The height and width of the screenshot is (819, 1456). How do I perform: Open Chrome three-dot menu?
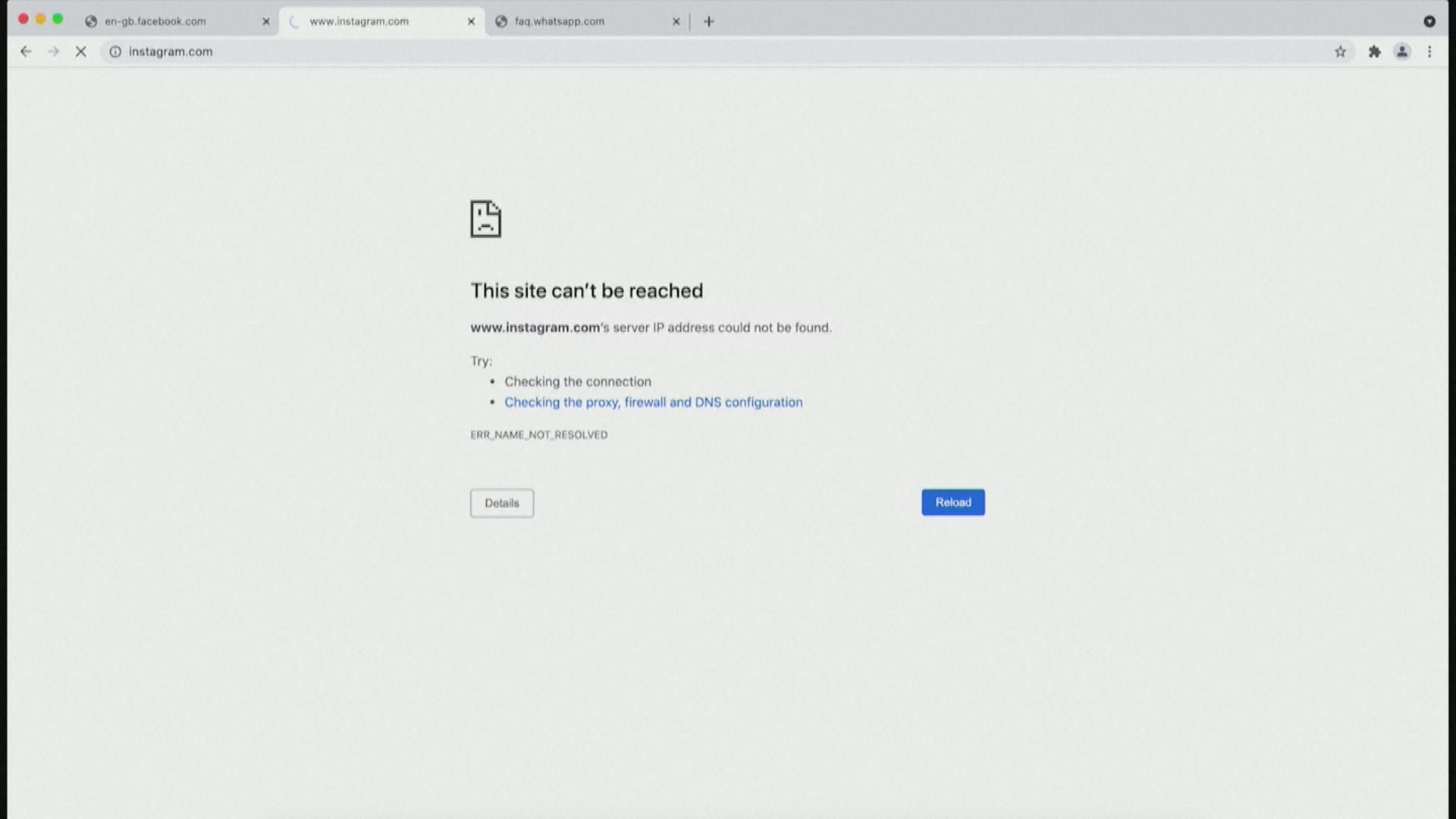coord(1429,52)
